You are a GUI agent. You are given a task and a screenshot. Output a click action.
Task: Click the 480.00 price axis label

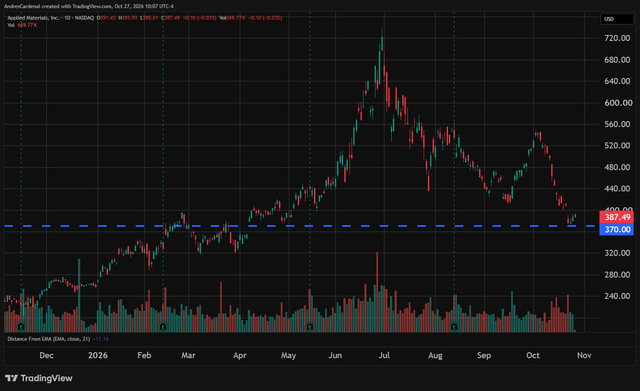(617, 167)
